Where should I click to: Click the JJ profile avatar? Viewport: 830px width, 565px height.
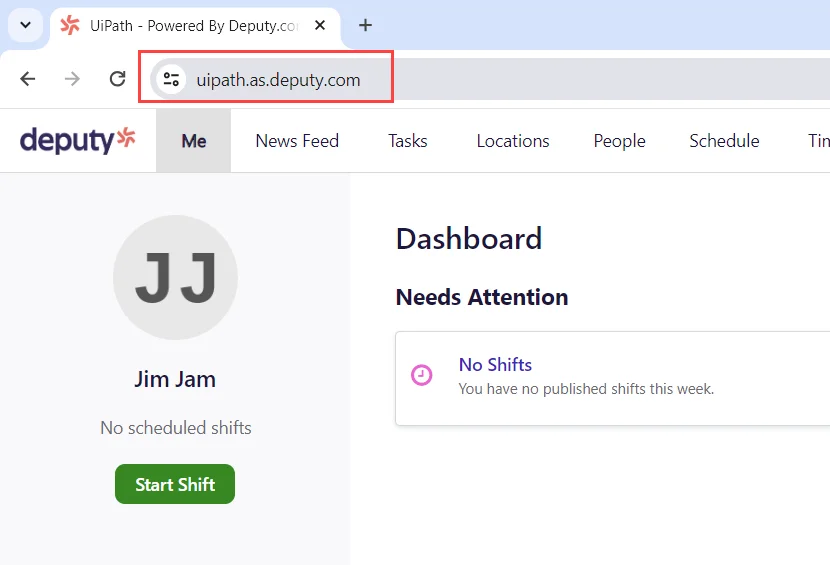[x=175, y=277]
